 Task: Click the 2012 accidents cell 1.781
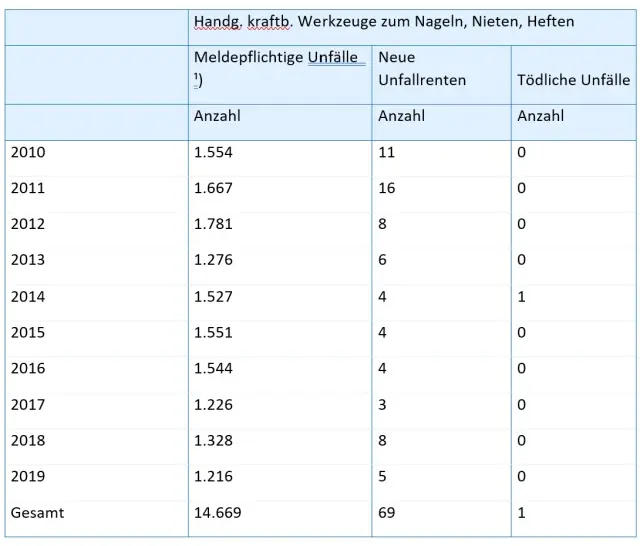[213, 224]
